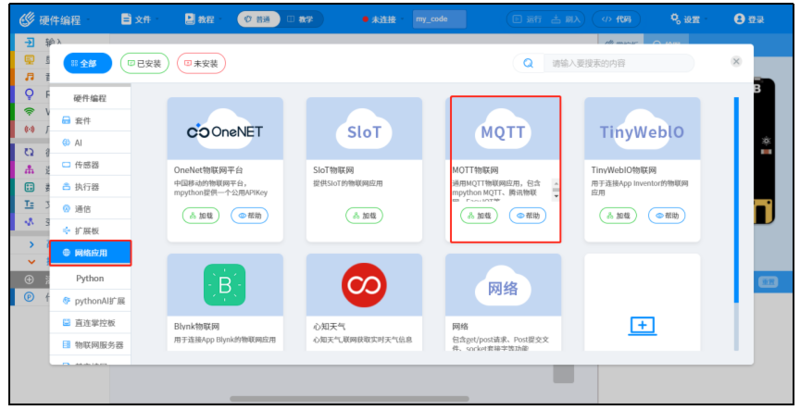
Task: Select the 执行器 category
Action: pos(90,187)
